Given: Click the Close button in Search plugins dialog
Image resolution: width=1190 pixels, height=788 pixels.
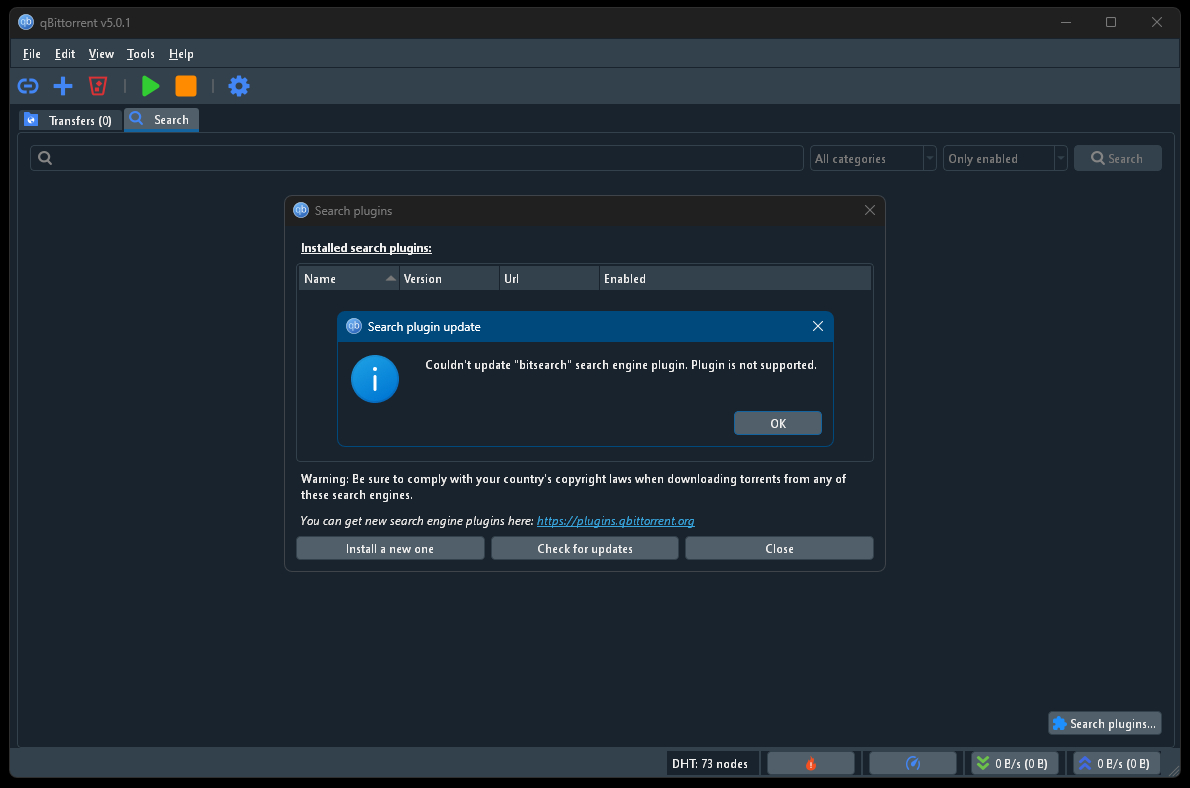Looking at the screenshot, I should (x=779, y=548).
